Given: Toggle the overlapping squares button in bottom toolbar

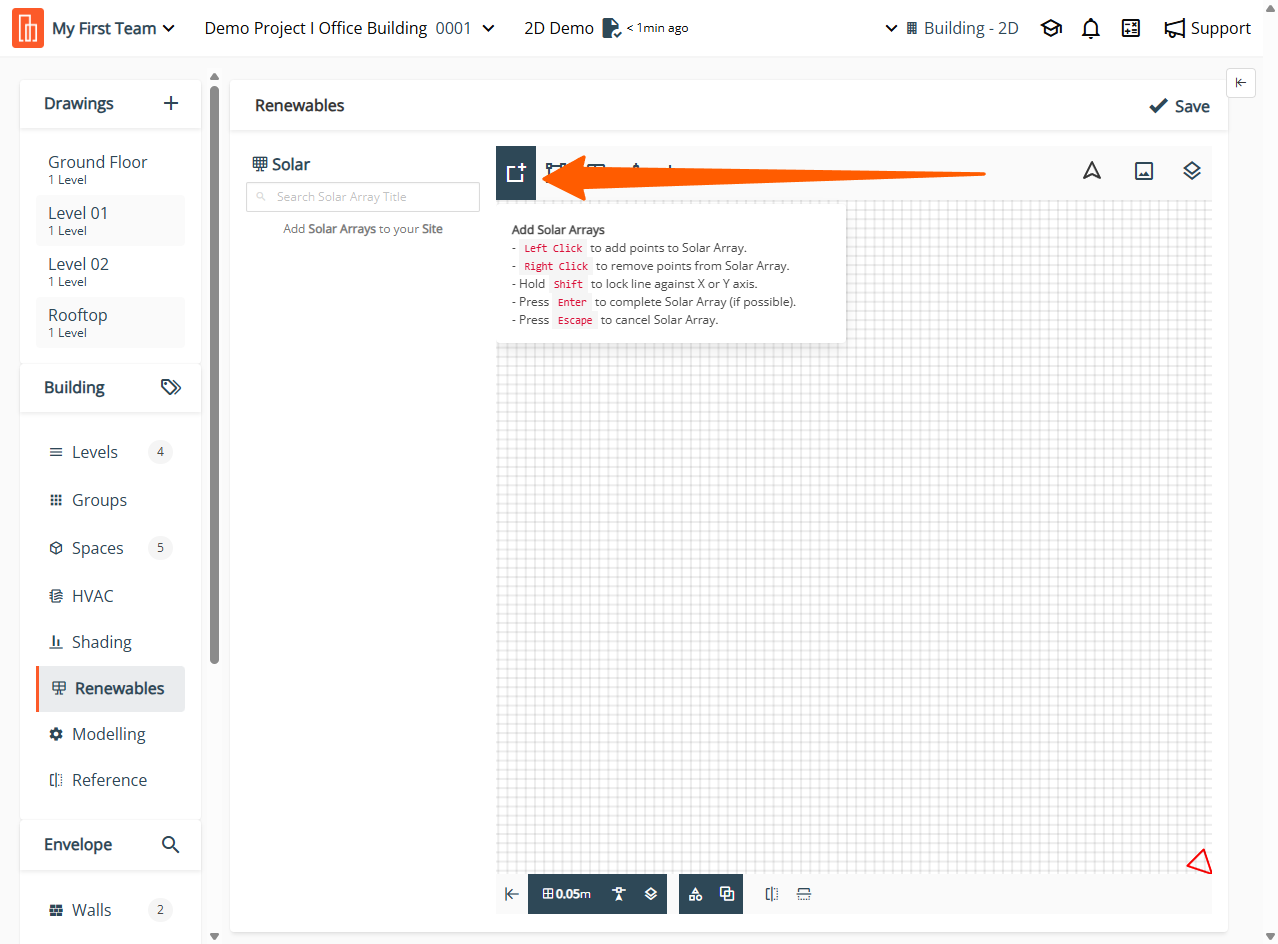Looking at the screenshot, I should click(x=727, y=894).
